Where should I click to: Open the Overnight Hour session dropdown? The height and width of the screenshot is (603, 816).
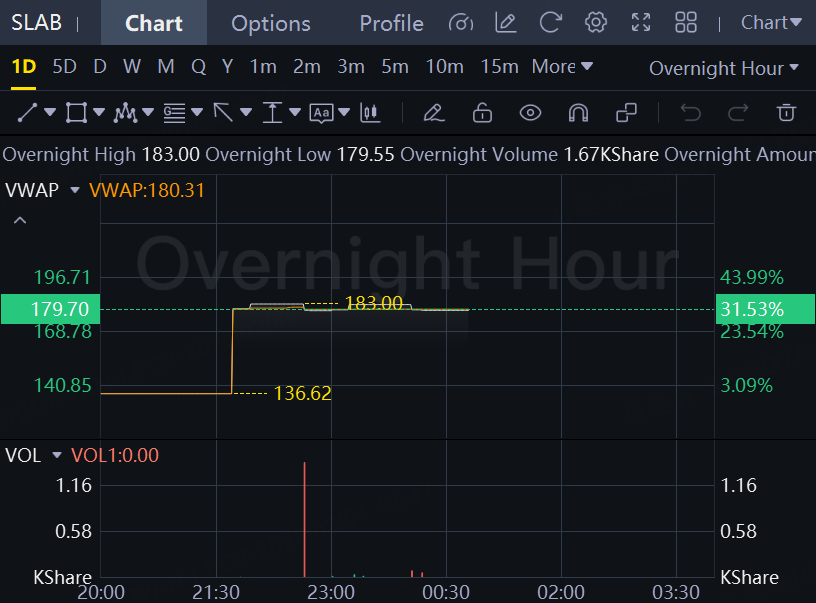[x=723, y=68]
